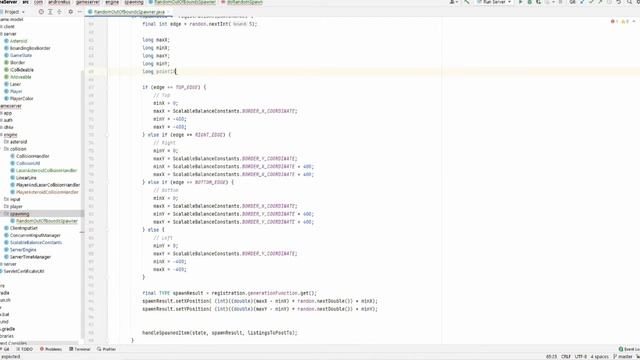Hide the Project tool window with minus icon
The width and height of the screenshot is (640, 360).
point(79,12)
